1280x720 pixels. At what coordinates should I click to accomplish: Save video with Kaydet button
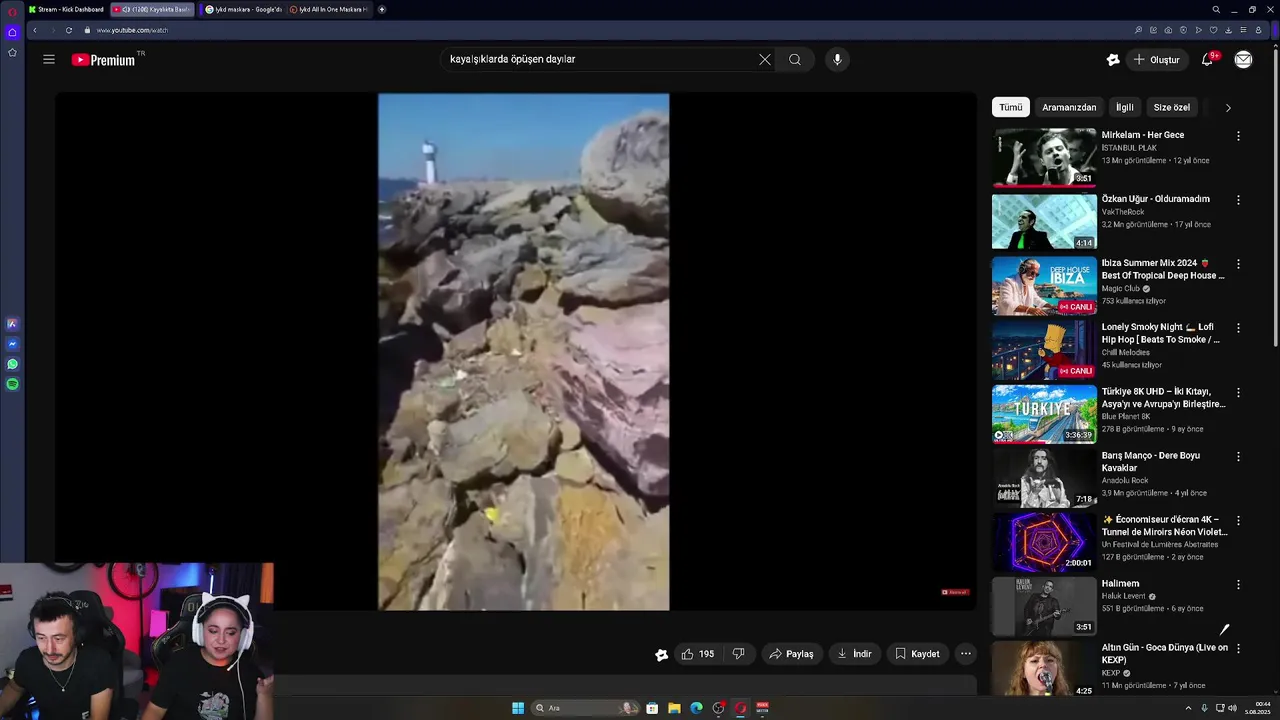pos(917,654)
